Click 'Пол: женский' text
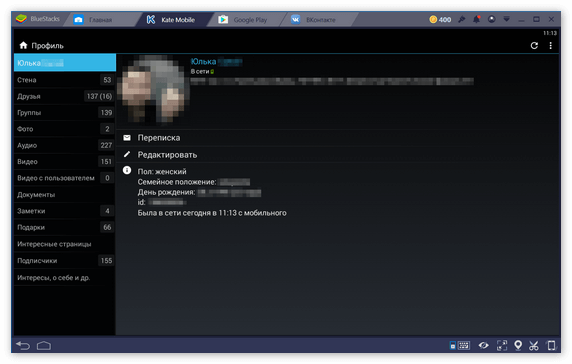Viewport: 572px width, 364px height. 162,171
